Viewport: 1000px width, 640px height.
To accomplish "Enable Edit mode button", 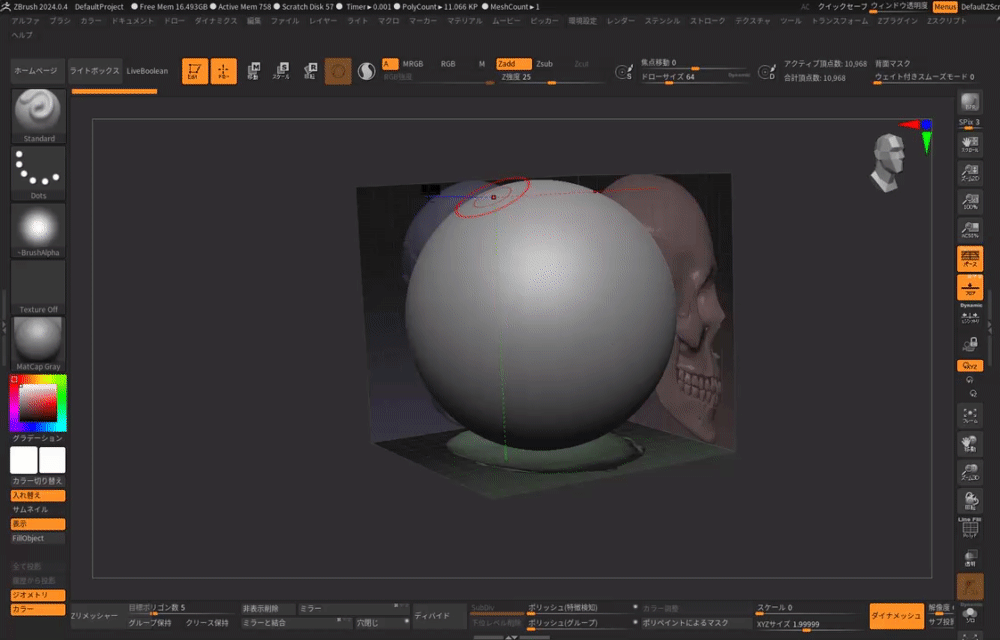I will [194, 71].
